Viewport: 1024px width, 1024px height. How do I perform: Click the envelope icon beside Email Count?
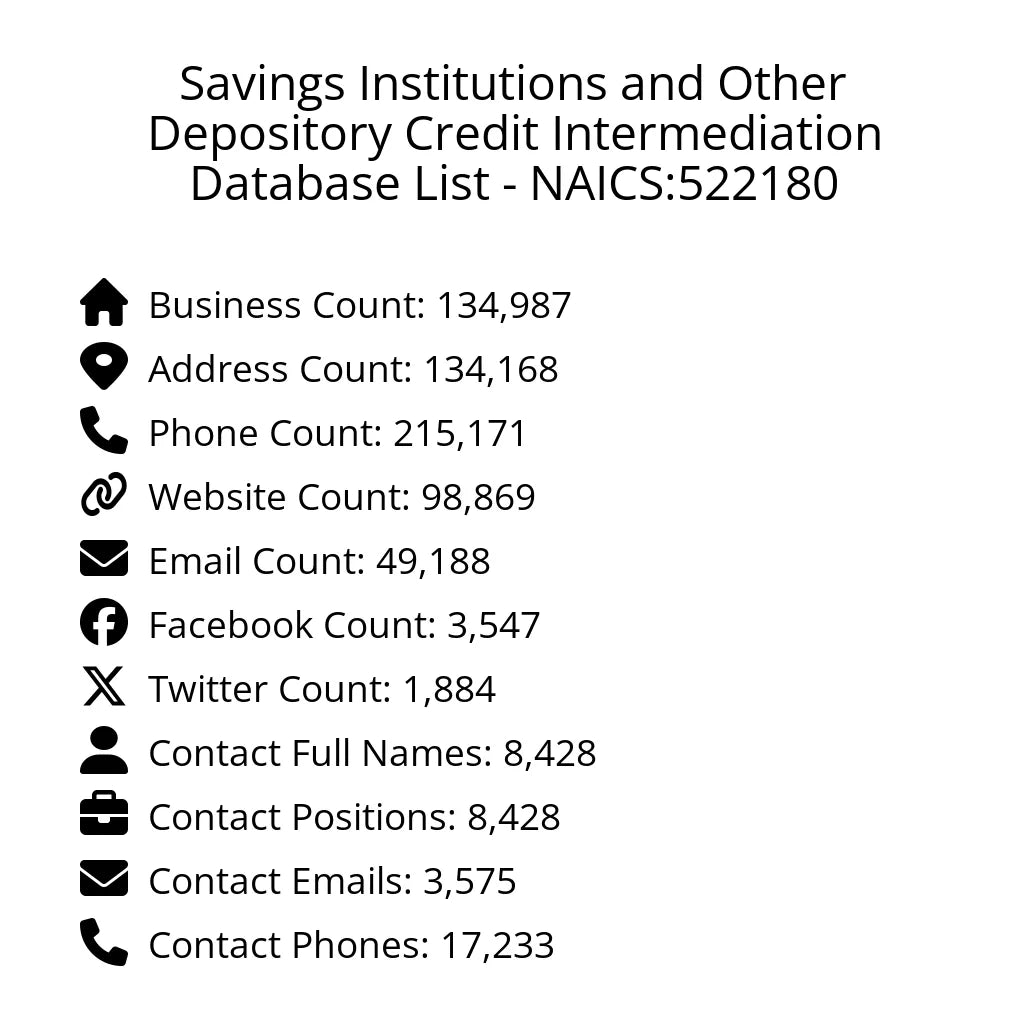pos(104,559)
